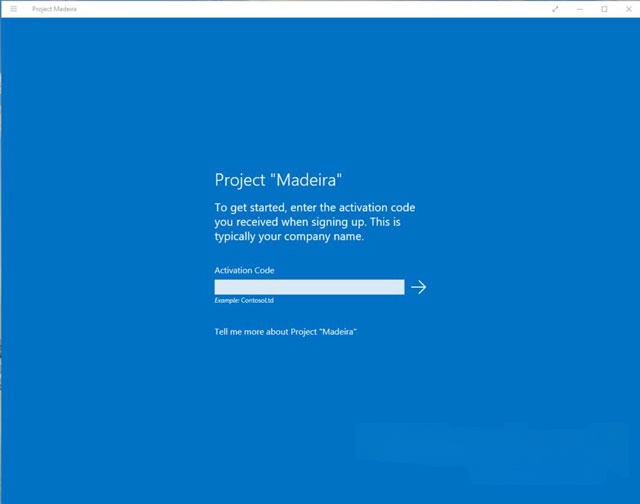Submit activation code with arrow button
Viewport: 640px width, 504px height.
click(418, 287)
